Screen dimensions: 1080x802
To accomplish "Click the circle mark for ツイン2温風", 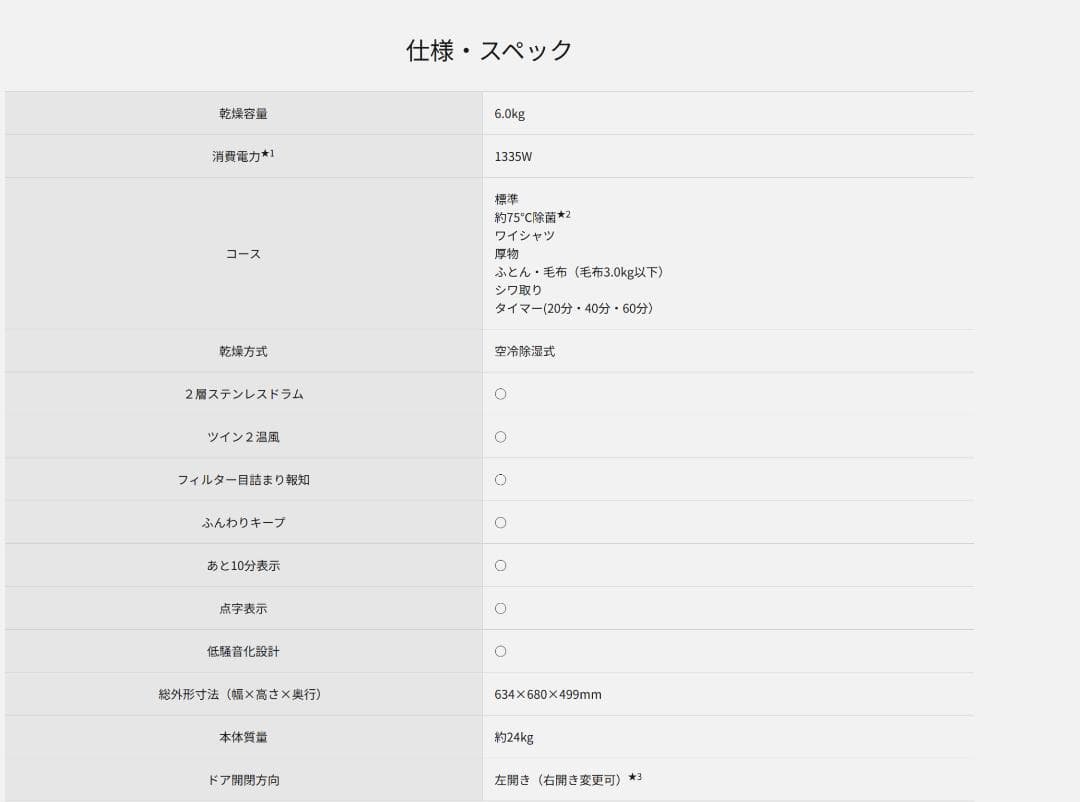I will point(500,437).
